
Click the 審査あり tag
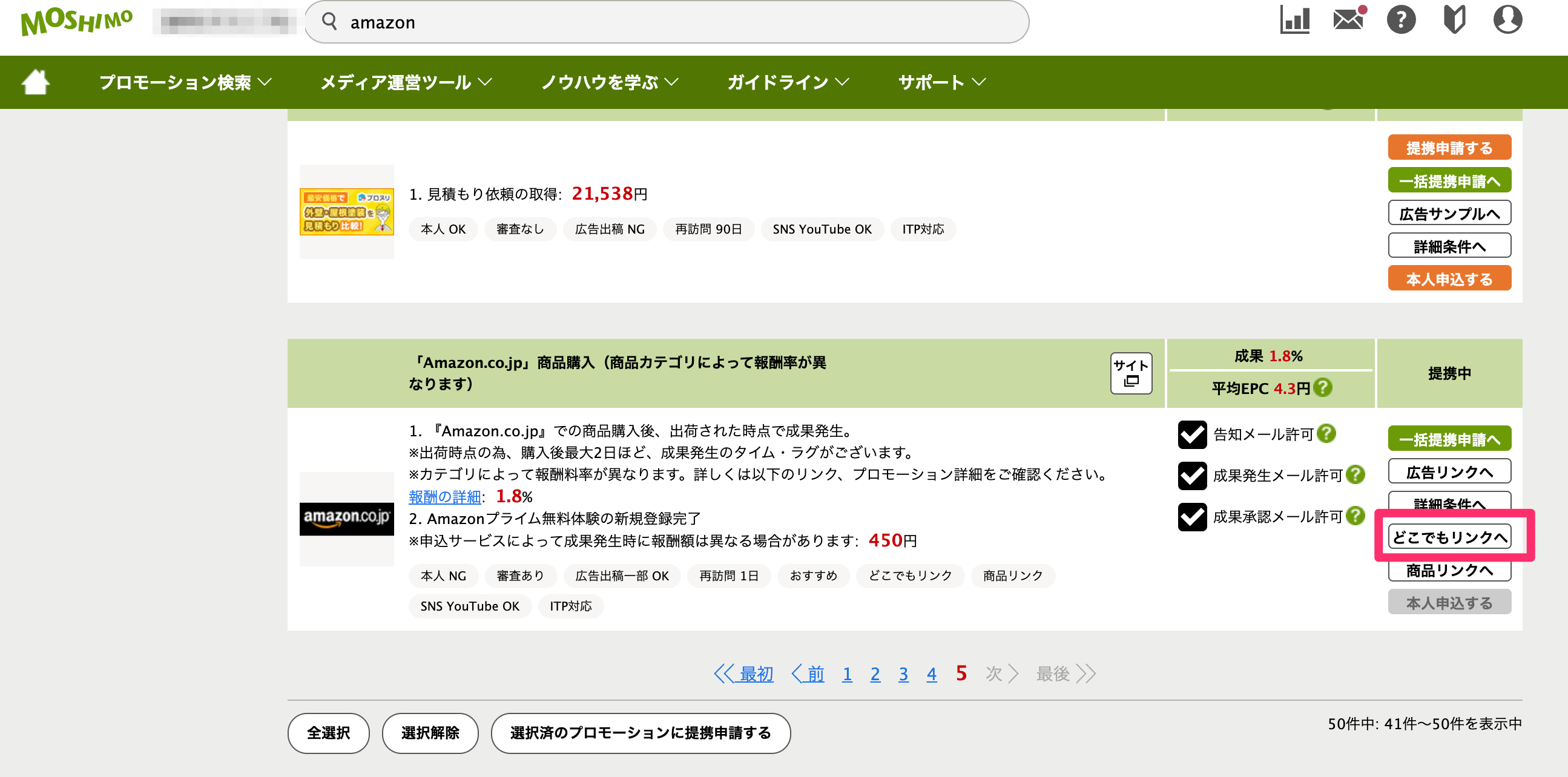tap(521, 576)
